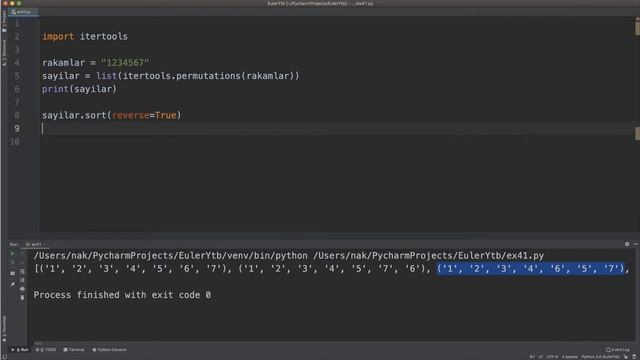Click the caret position indicator in status bar
Screen dimensions: 640x360
[x=532, y=357]
